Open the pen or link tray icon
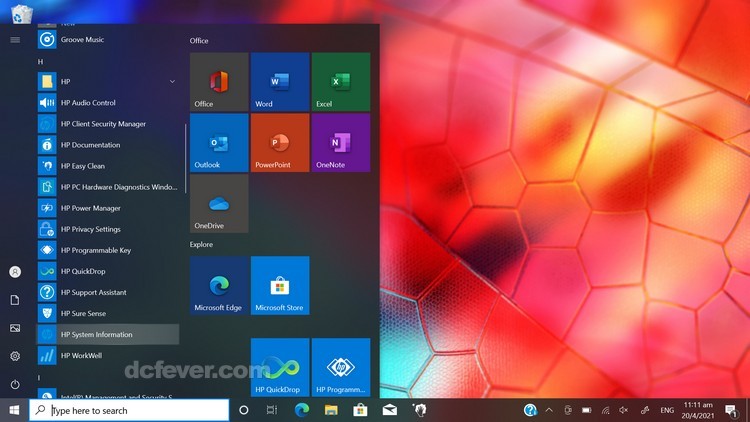 pyautogui.click(x=645, y=410)
